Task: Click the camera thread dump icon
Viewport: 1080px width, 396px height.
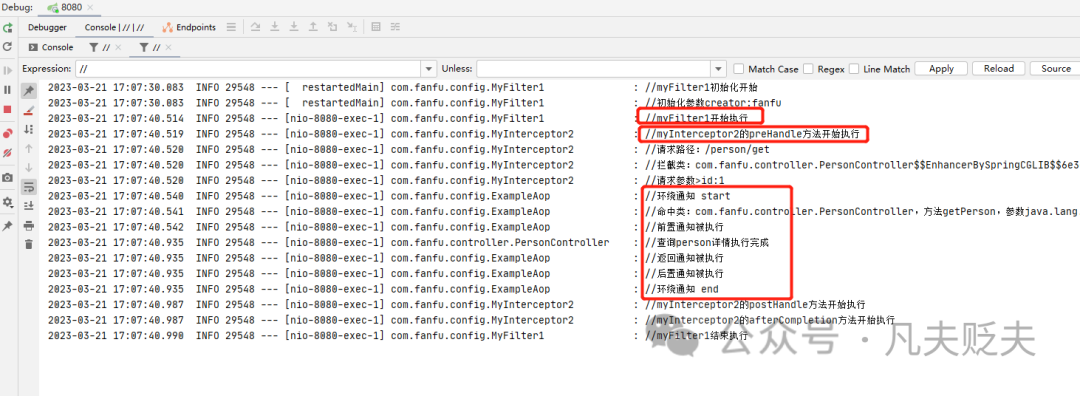Action: (x=8, y=178)
